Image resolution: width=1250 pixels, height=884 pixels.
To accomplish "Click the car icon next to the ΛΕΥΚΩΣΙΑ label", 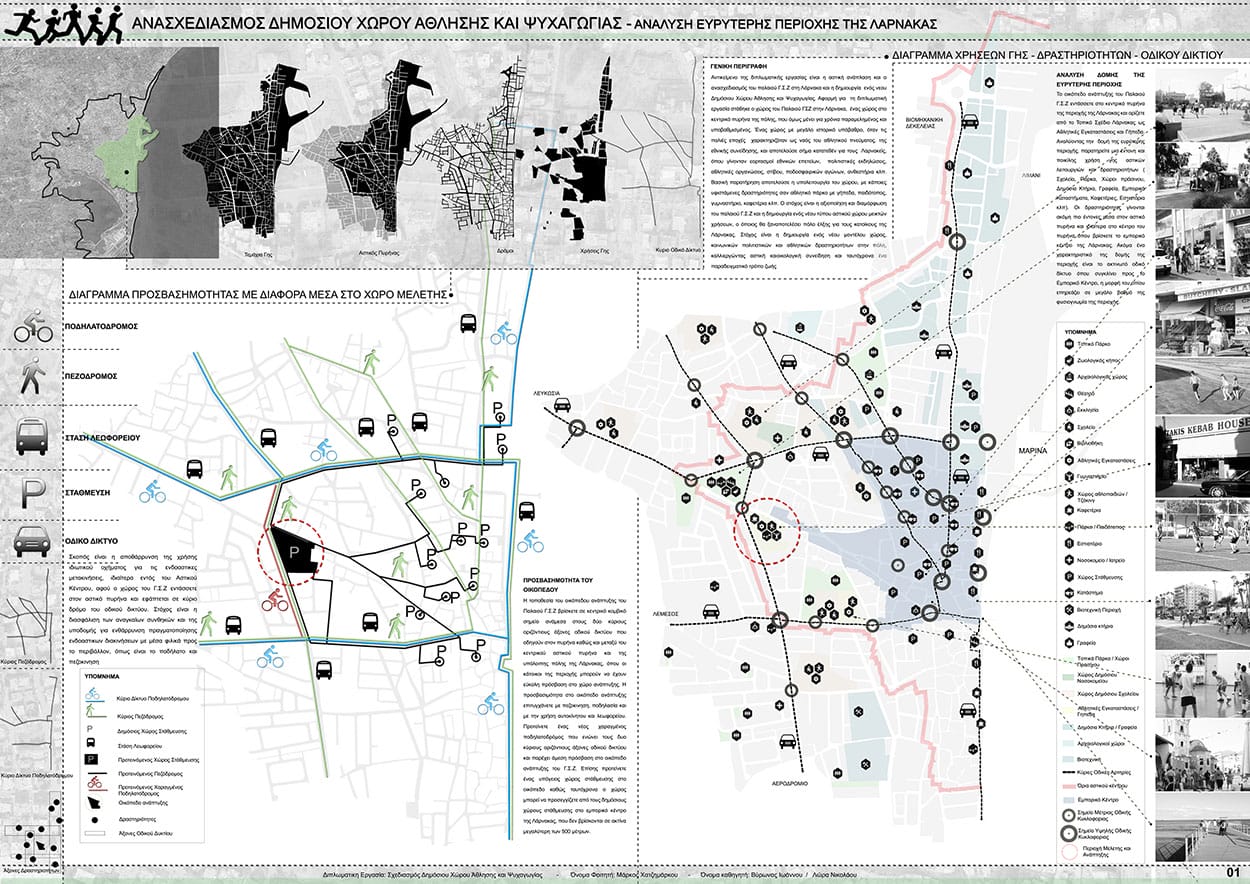I will [x=563, y=405].
